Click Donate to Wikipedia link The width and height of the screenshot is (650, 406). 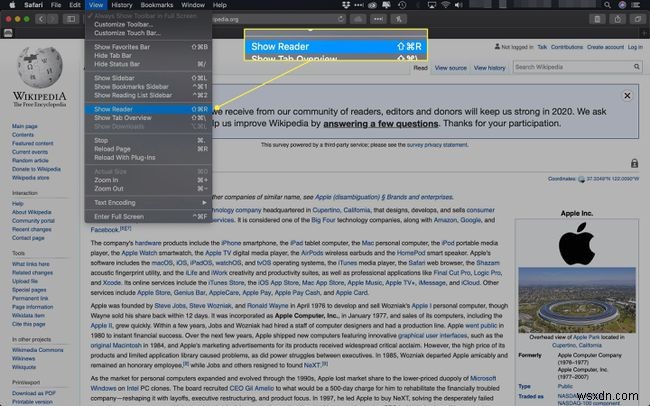(x=36, y=169)
